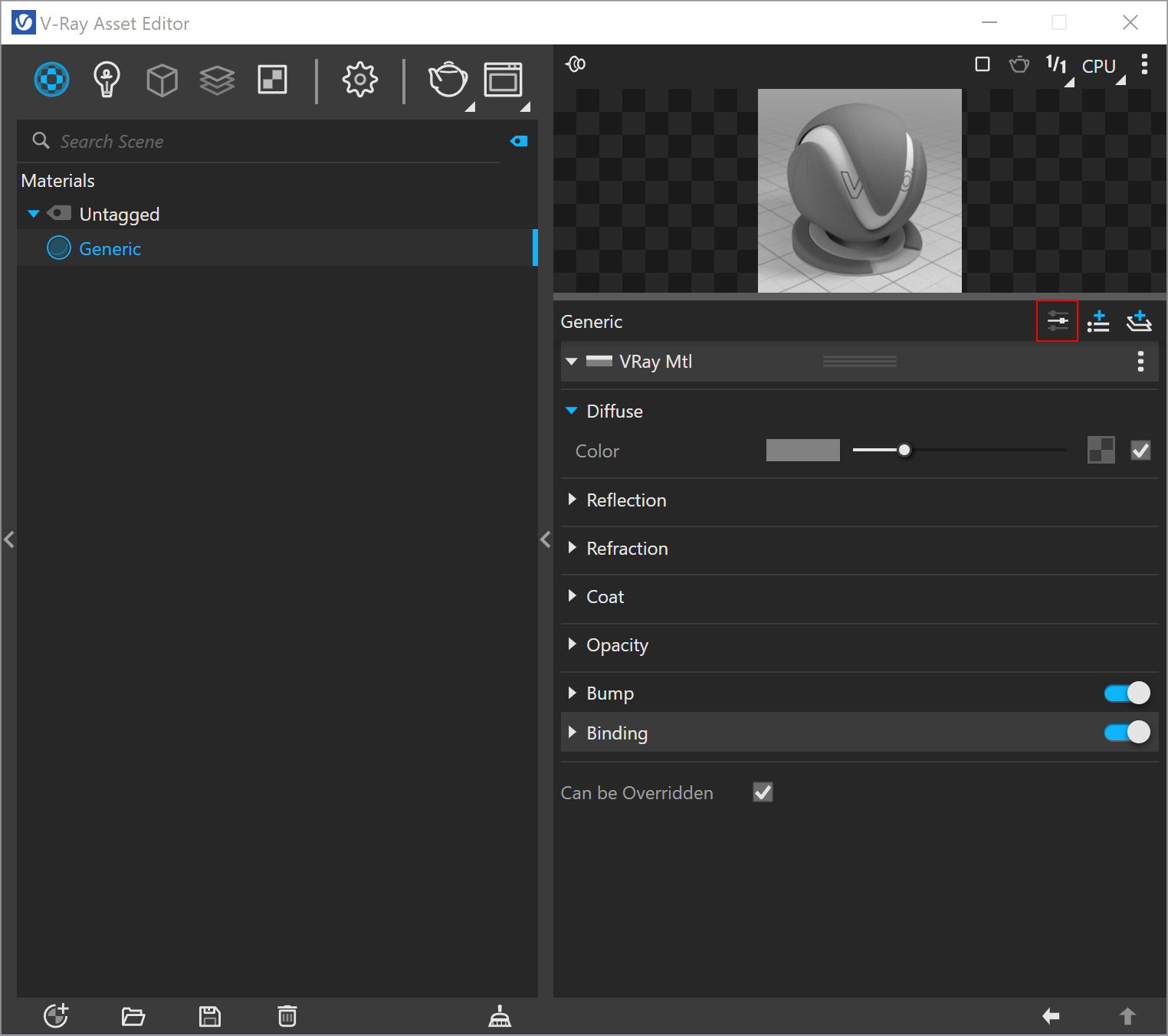
Task: Open the Materials category tab
Action: [x=52, y=80]
